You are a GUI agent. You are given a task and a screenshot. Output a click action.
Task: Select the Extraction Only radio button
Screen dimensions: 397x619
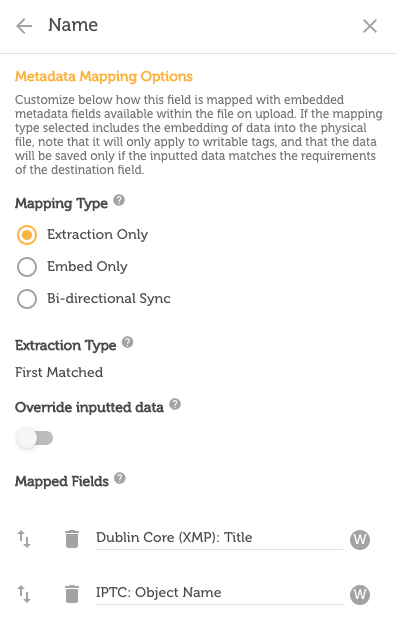coord(27,235)
